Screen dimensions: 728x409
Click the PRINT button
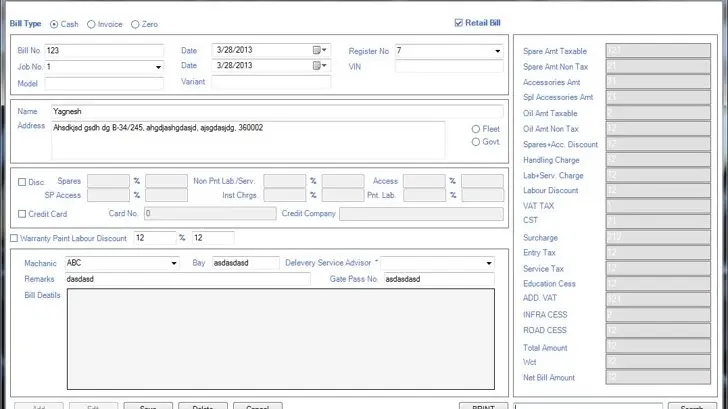pyautogui.click(x=483, y=406)
